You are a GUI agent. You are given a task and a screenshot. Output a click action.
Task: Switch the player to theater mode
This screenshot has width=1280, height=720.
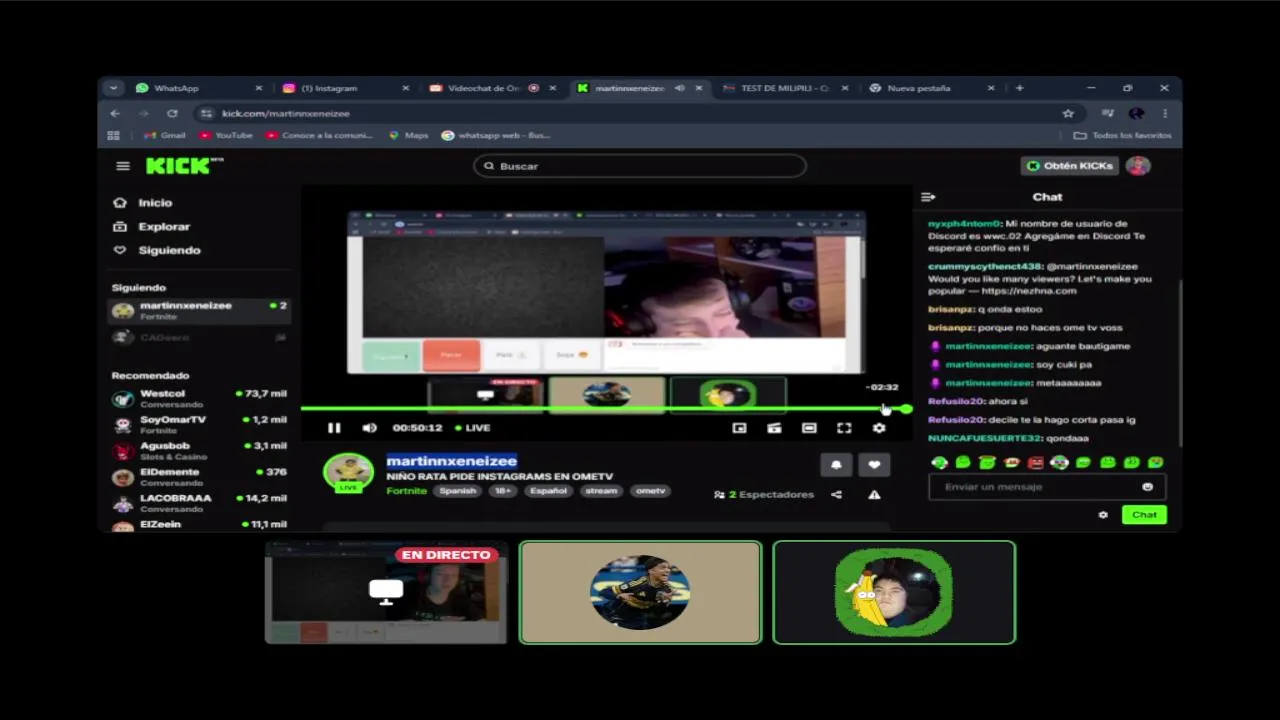(x=809, y=428)
